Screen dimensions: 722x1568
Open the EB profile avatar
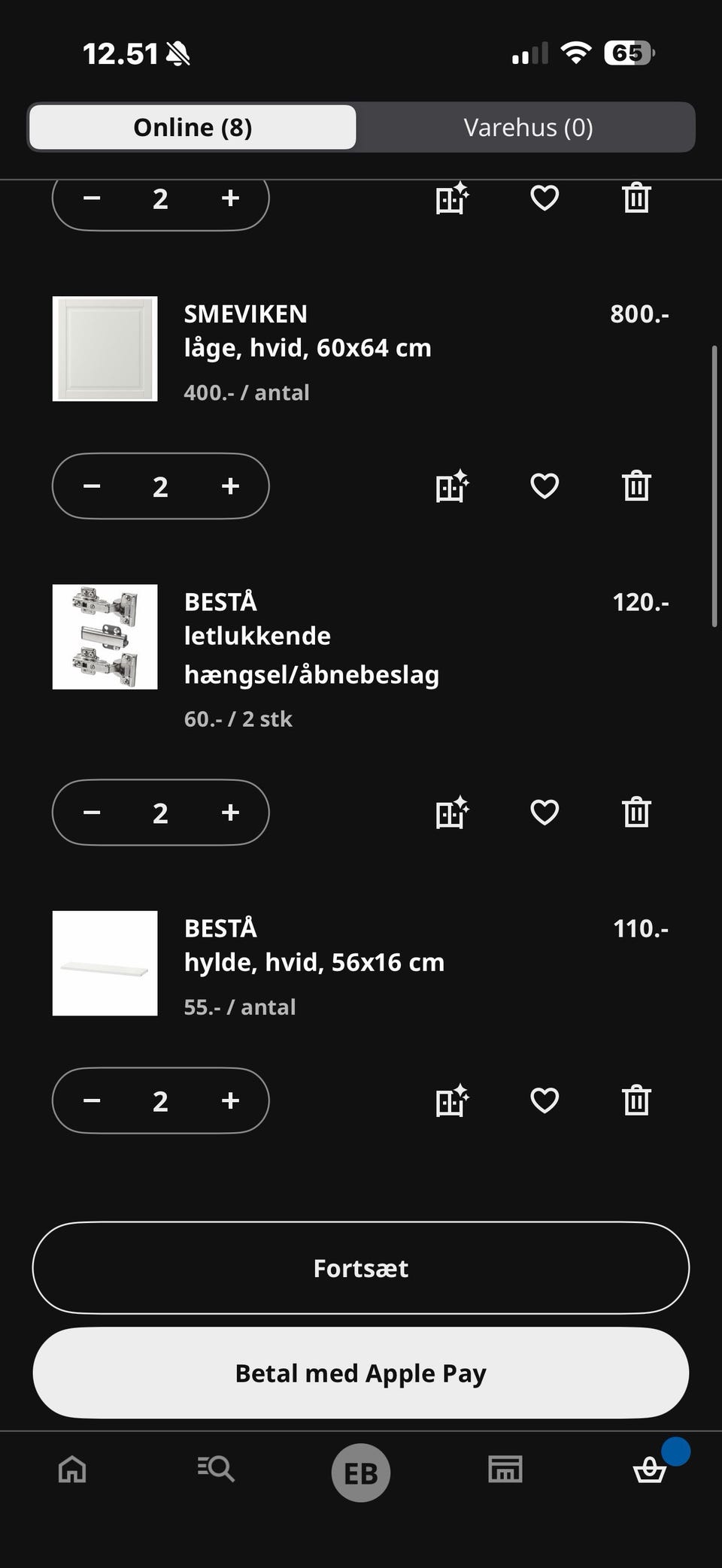(361, 1473)
